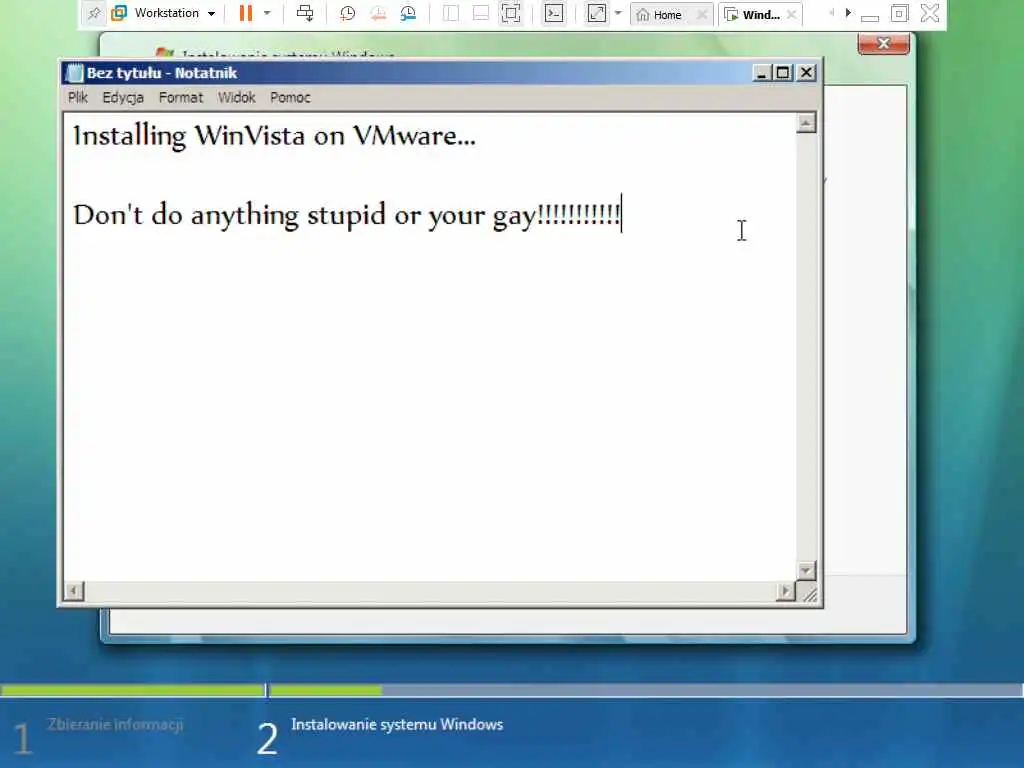Viewport: 1024px width, 768px height.
Task: Close the VMware Workstation window
Action: [x=930, y=13]
